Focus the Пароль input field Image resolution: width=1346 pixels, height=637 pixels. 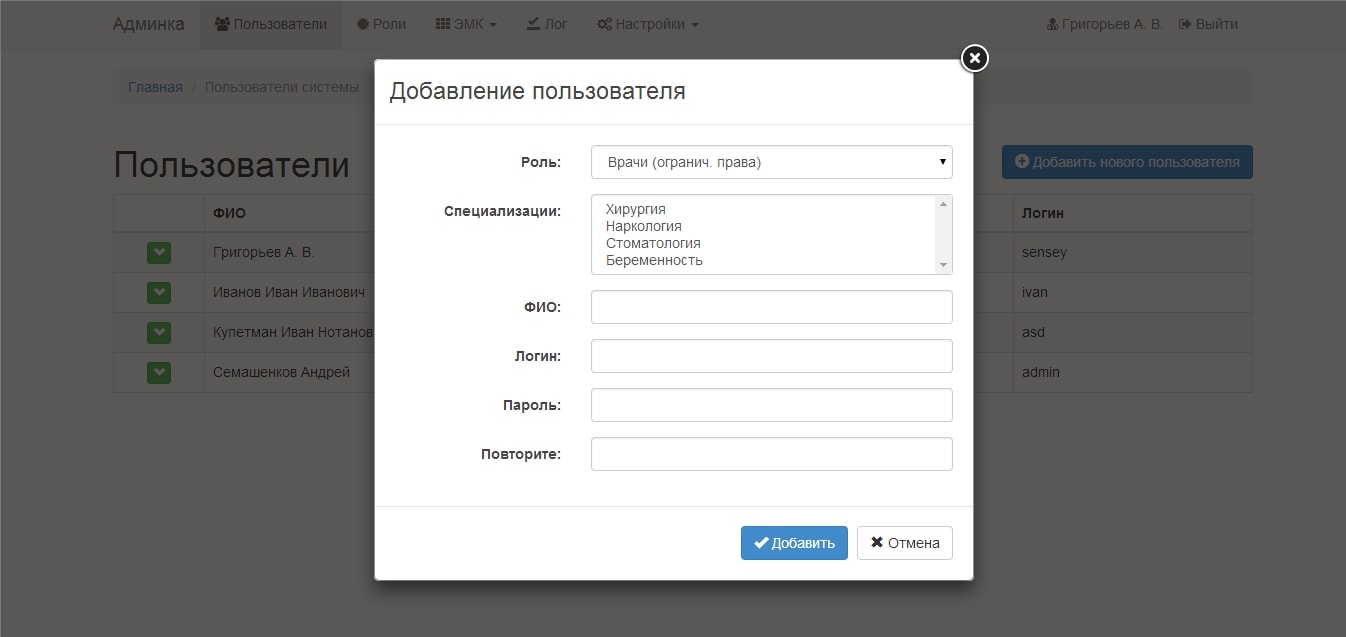[771, 405]
